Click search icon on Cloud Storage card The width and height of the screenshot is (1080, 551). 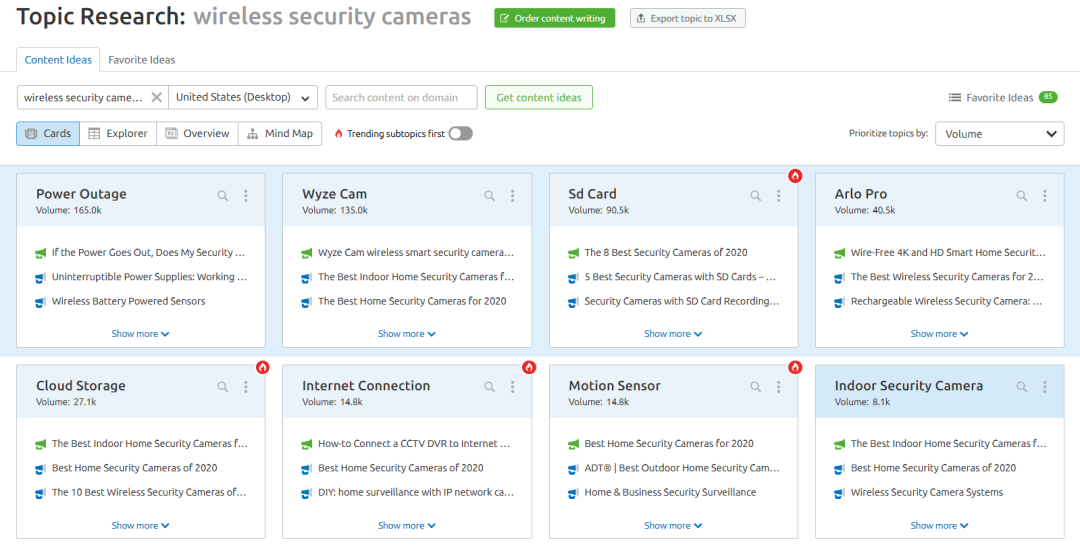coord(222,387)
